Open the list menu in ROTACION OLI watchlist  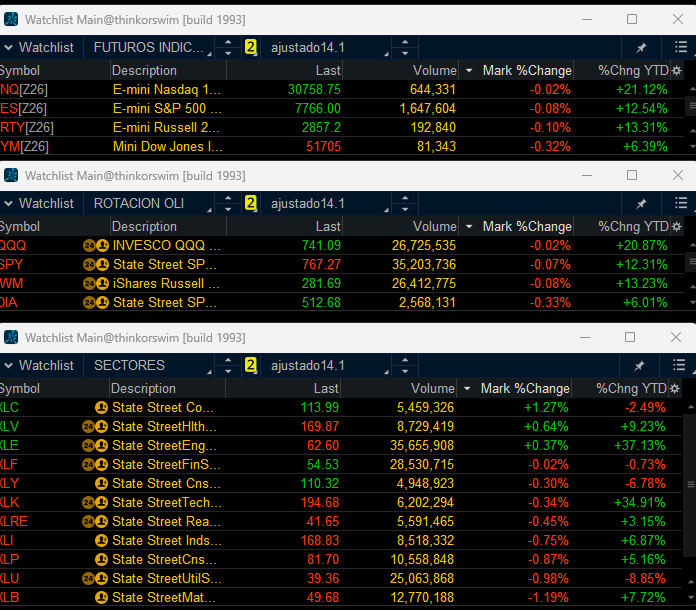(681, 203)
